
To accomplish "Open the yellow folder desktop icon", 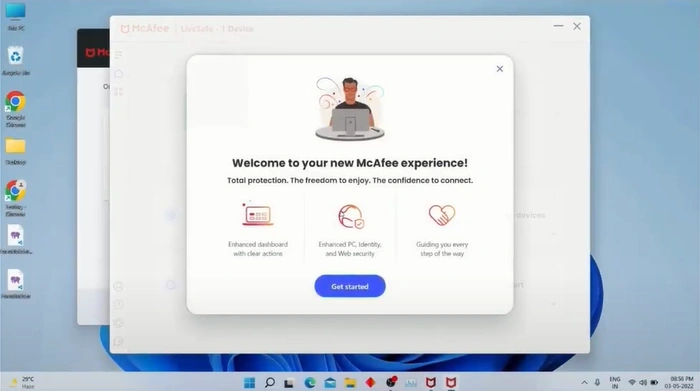I will point(16,151).
